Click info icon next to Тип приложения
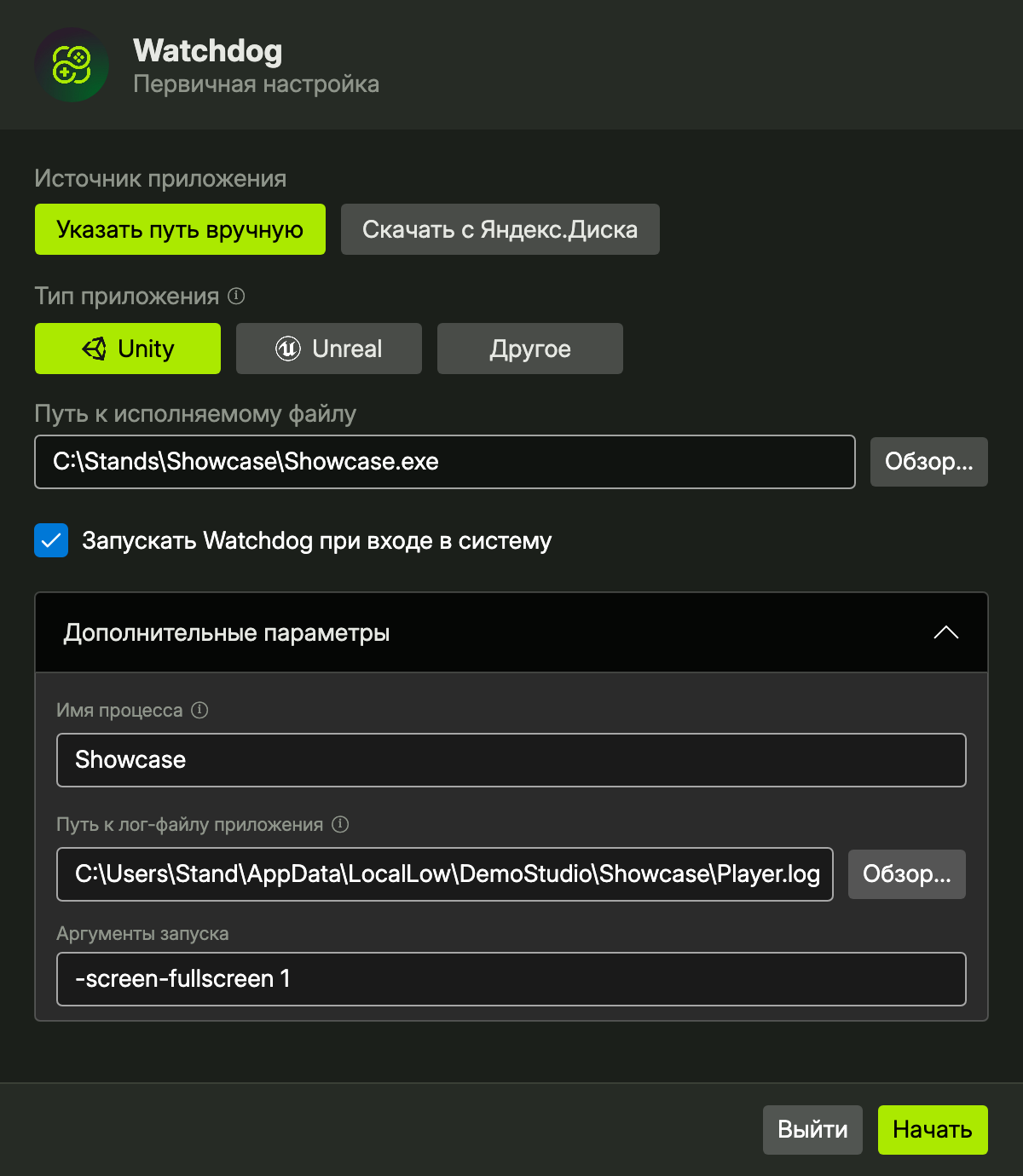 coord(237,296)
